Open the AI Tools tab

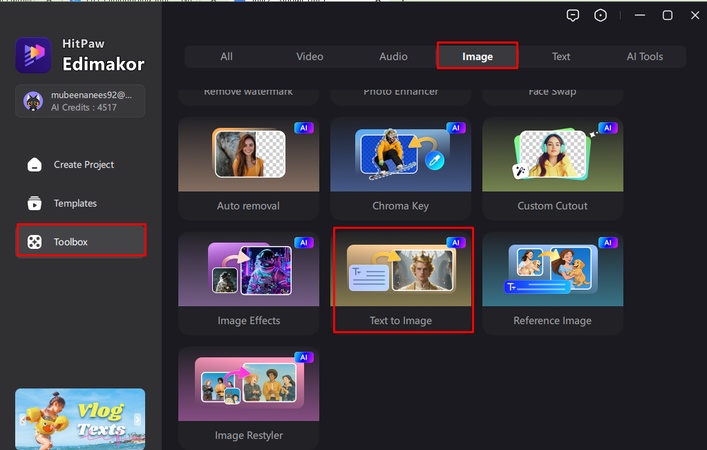pos(644,57)
